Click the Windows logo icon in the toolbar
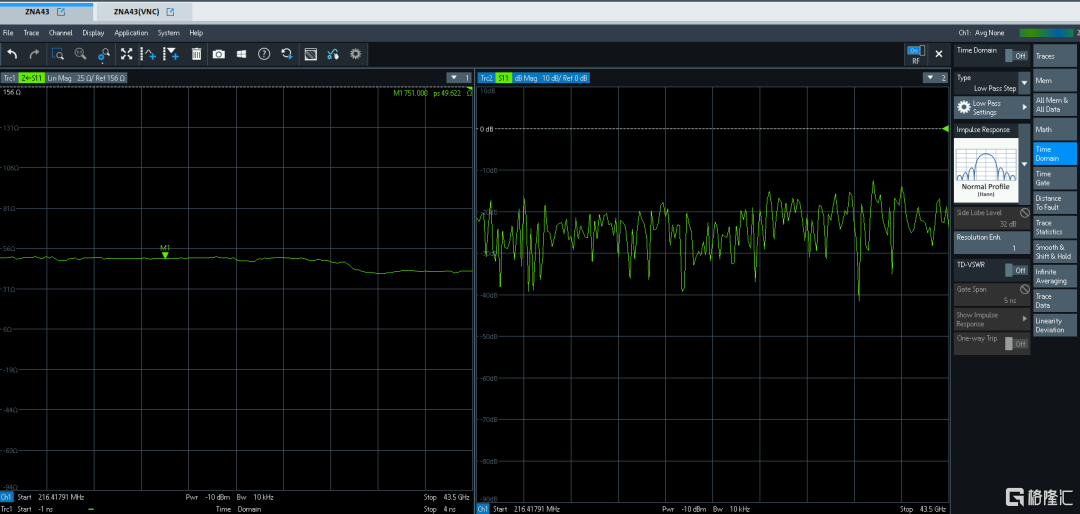 point(241,54)
